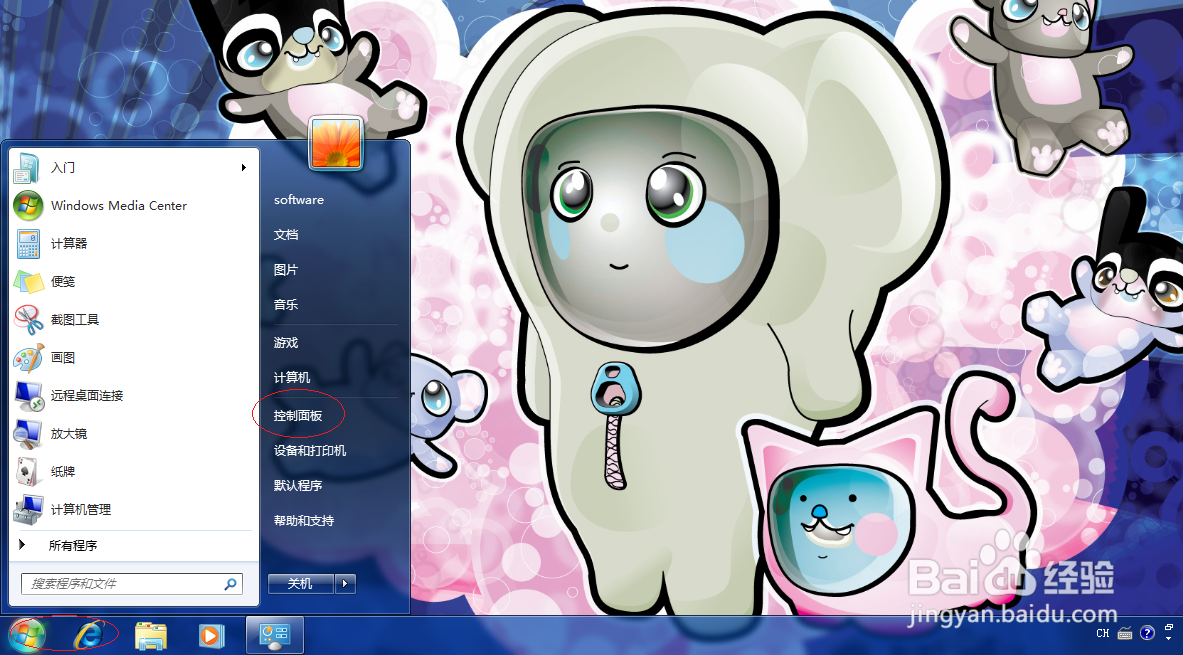Expand 所有程序 (All Programs) list
This screenshot has height=655, width=1183.
pos(133,545)
